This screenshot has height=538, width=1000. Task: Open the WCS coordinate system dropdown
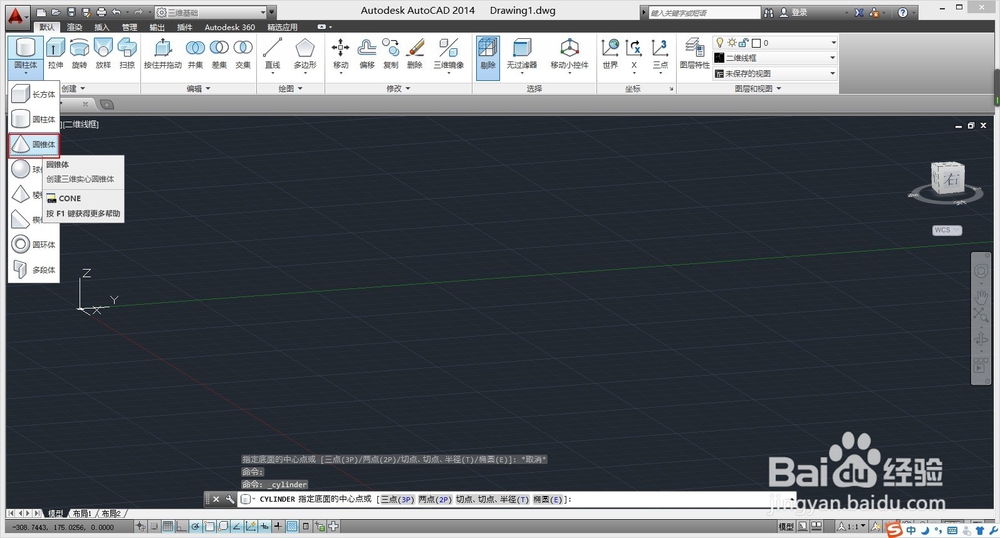click(x=947, y=230)
